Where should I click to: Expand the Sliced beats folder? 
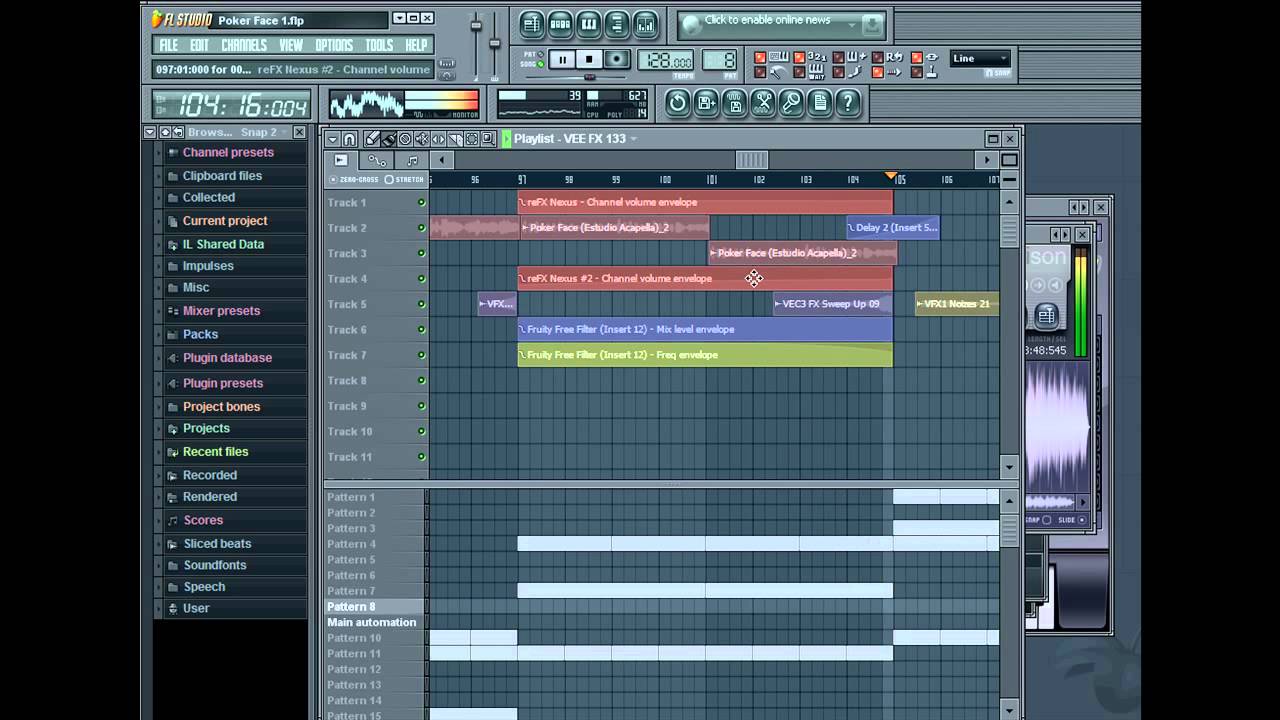coord(217,543)
